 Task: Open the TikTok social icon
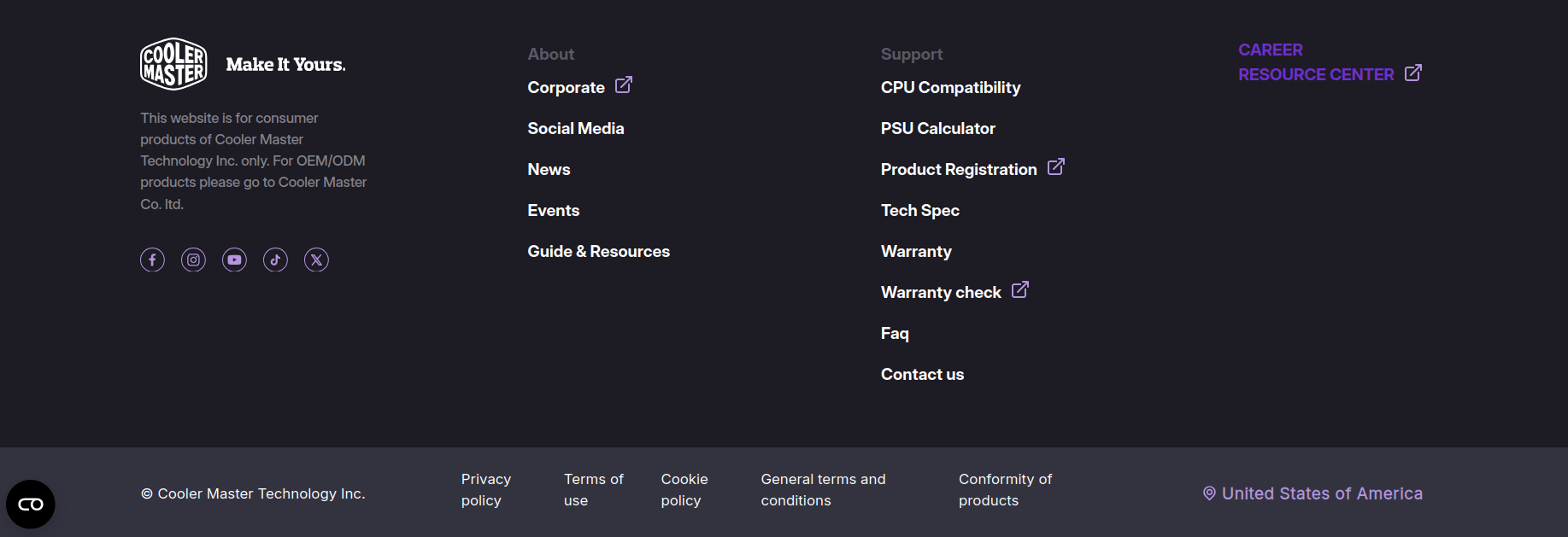(275, 260)
